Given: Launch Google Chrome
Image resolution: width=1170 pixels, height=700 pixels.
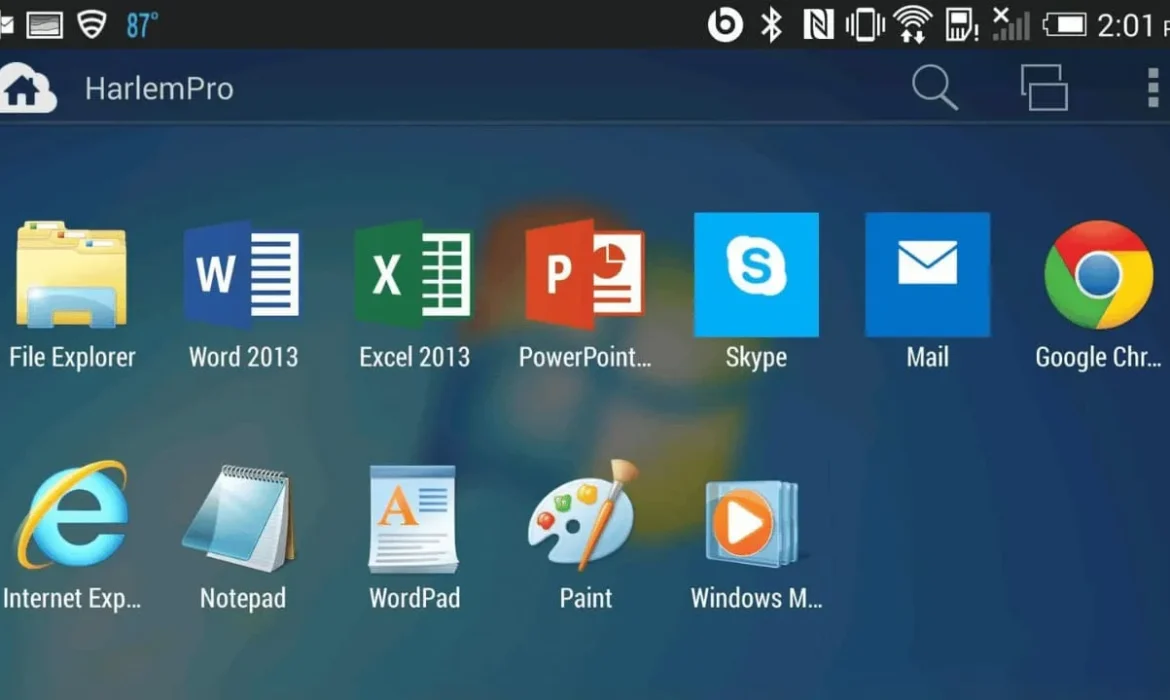Looking at the screenshot, I should point(1098,275).
